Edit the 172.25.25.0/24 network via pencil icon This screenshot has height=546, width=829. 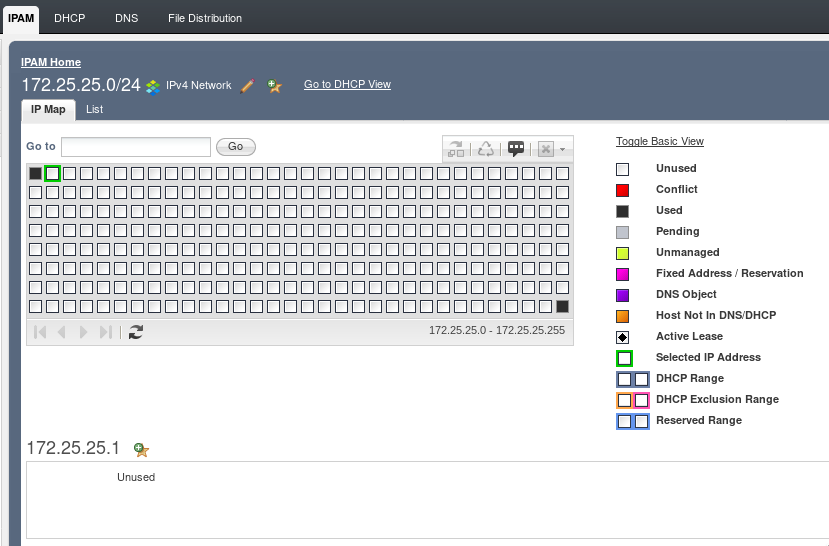click(247, 86)
